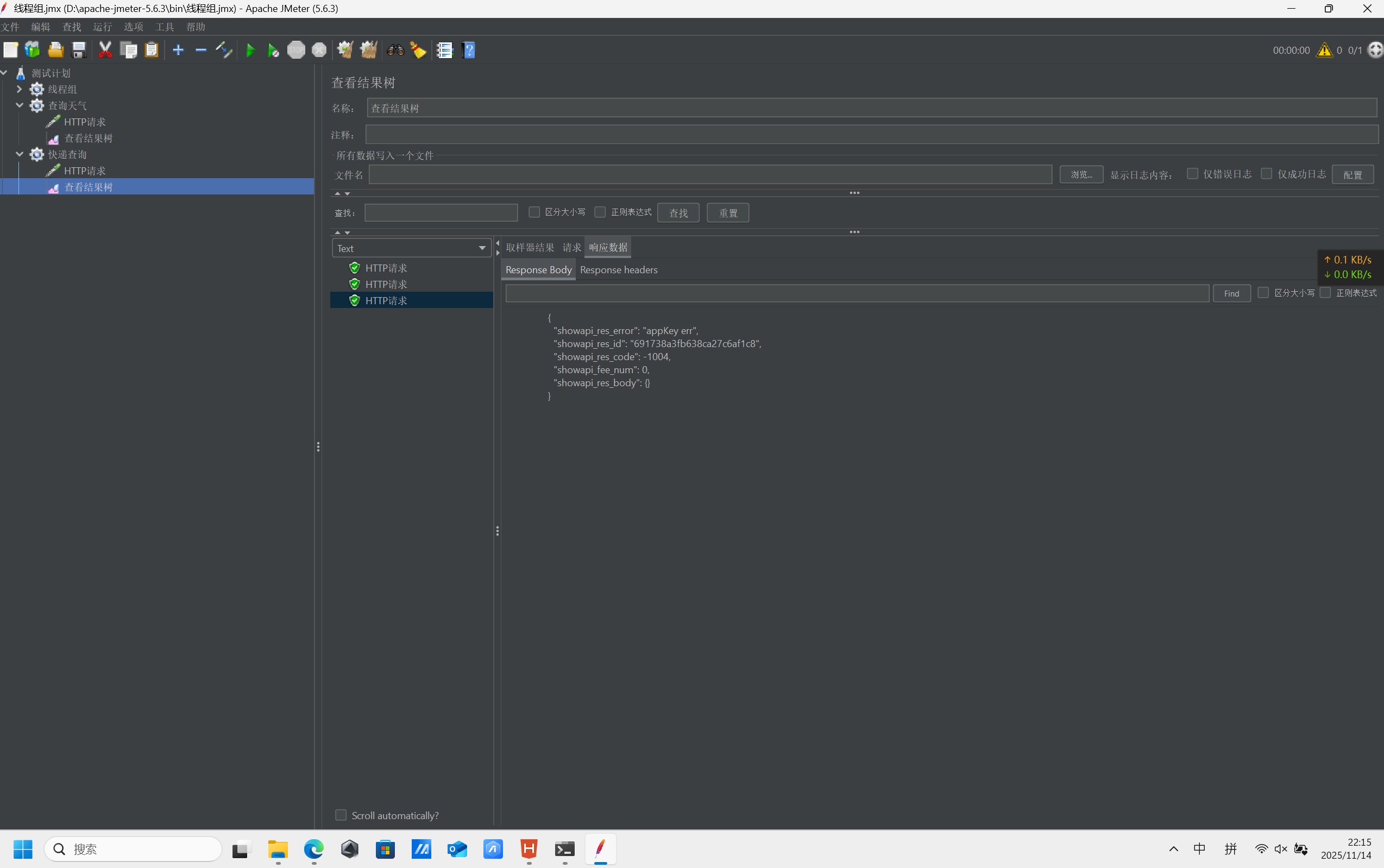
Task: Click the Clear All broom icon
Action: (368, 51)
